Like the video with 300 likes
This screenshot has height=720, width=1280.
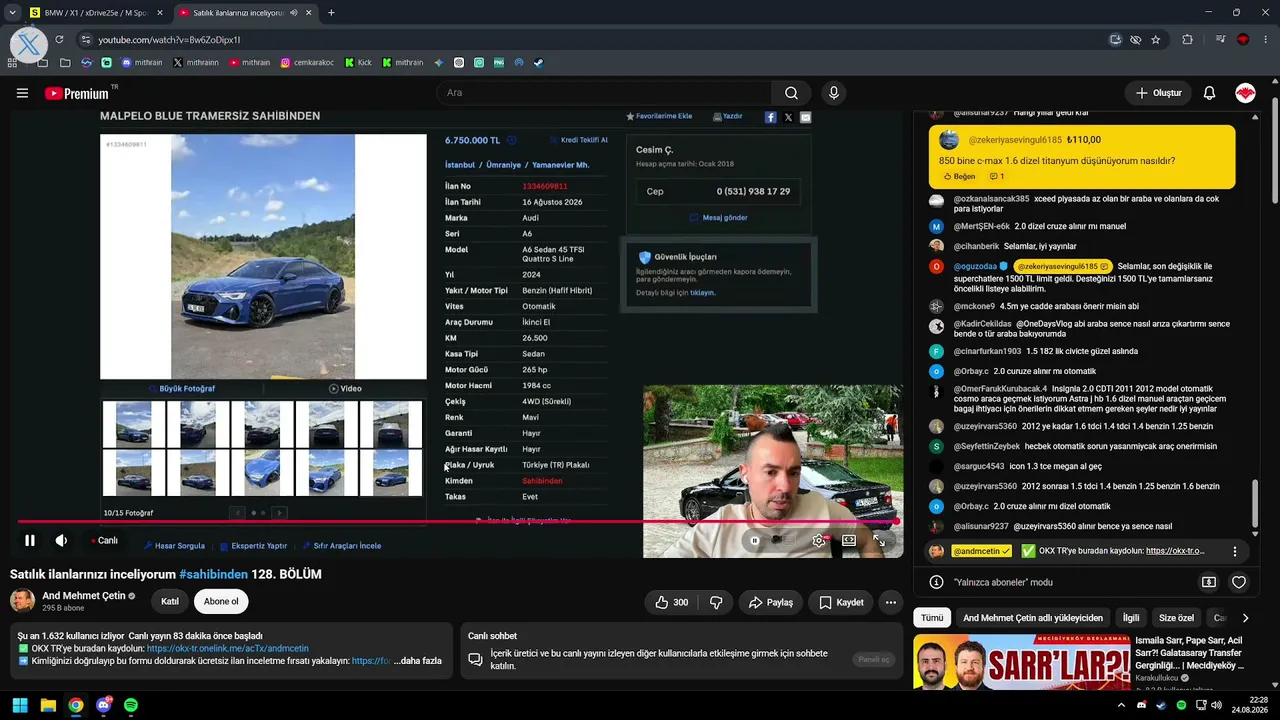(x=671, y=602)
